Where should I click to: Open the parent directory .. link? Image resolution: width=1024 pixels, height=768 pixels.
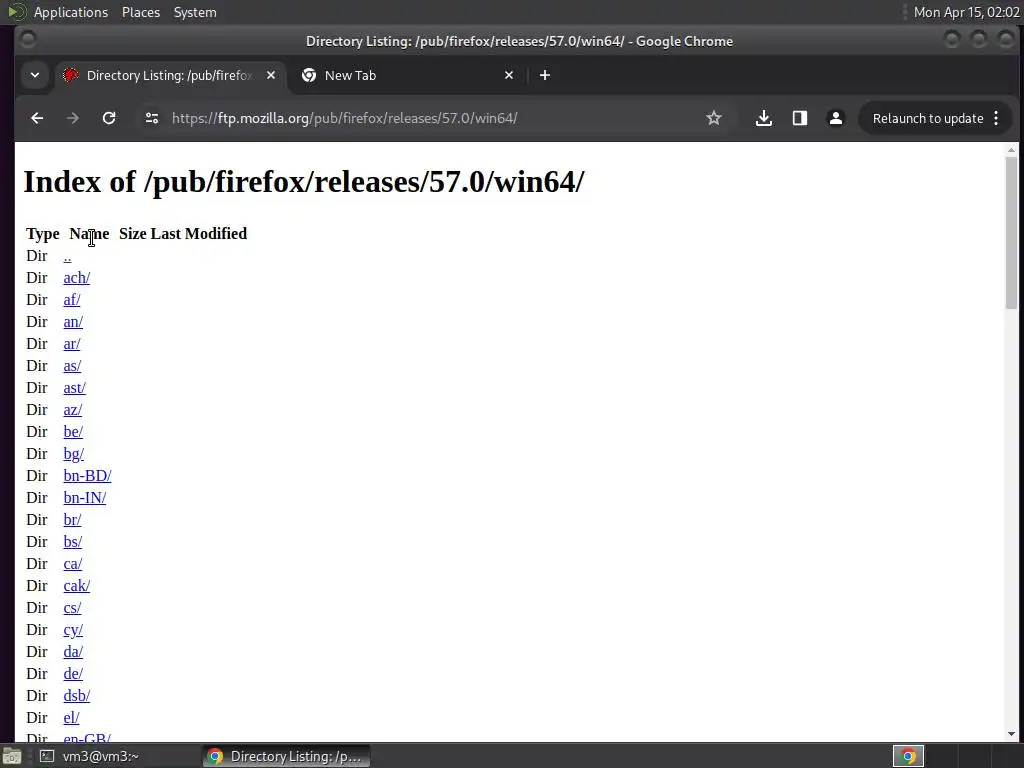(67, 256)
